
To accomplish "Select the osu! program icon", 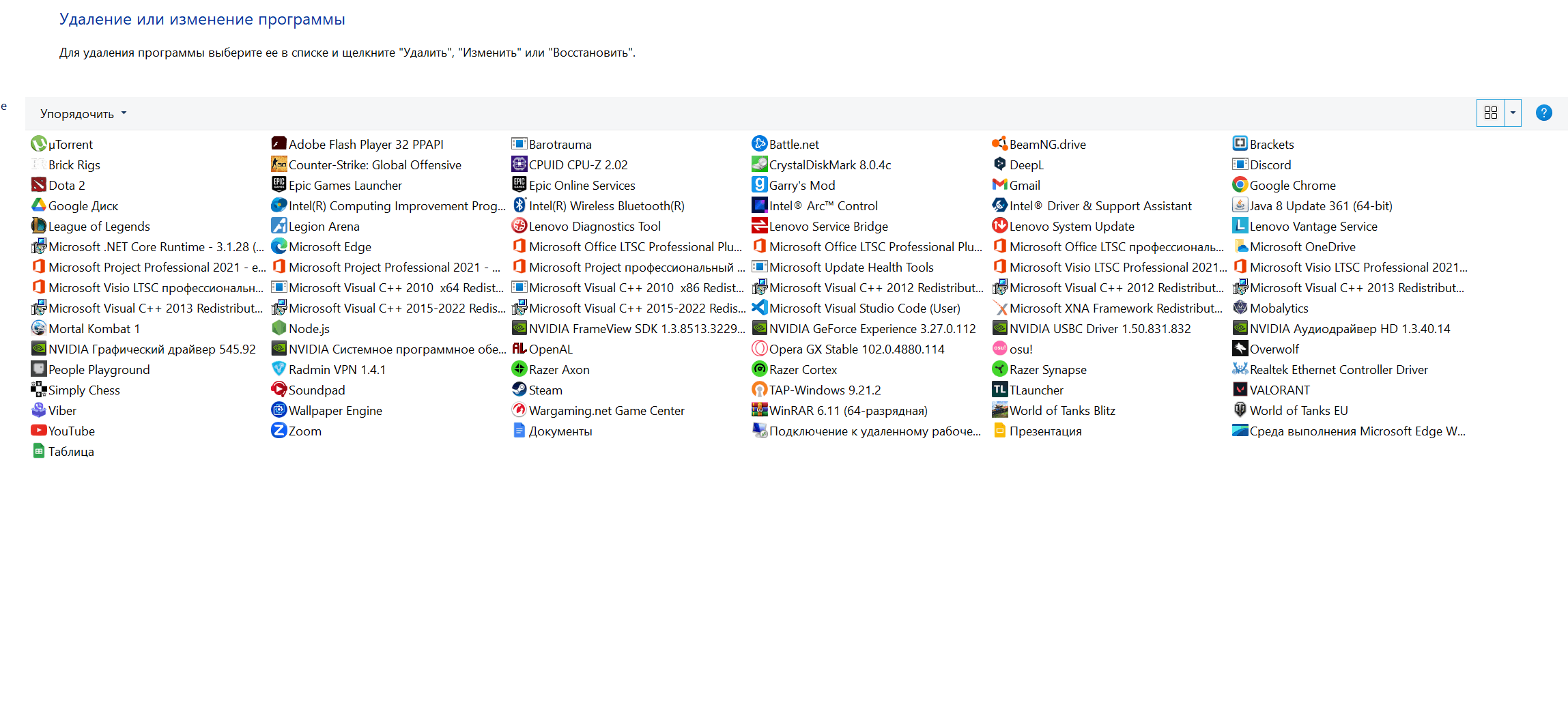I will [1000, 349].
